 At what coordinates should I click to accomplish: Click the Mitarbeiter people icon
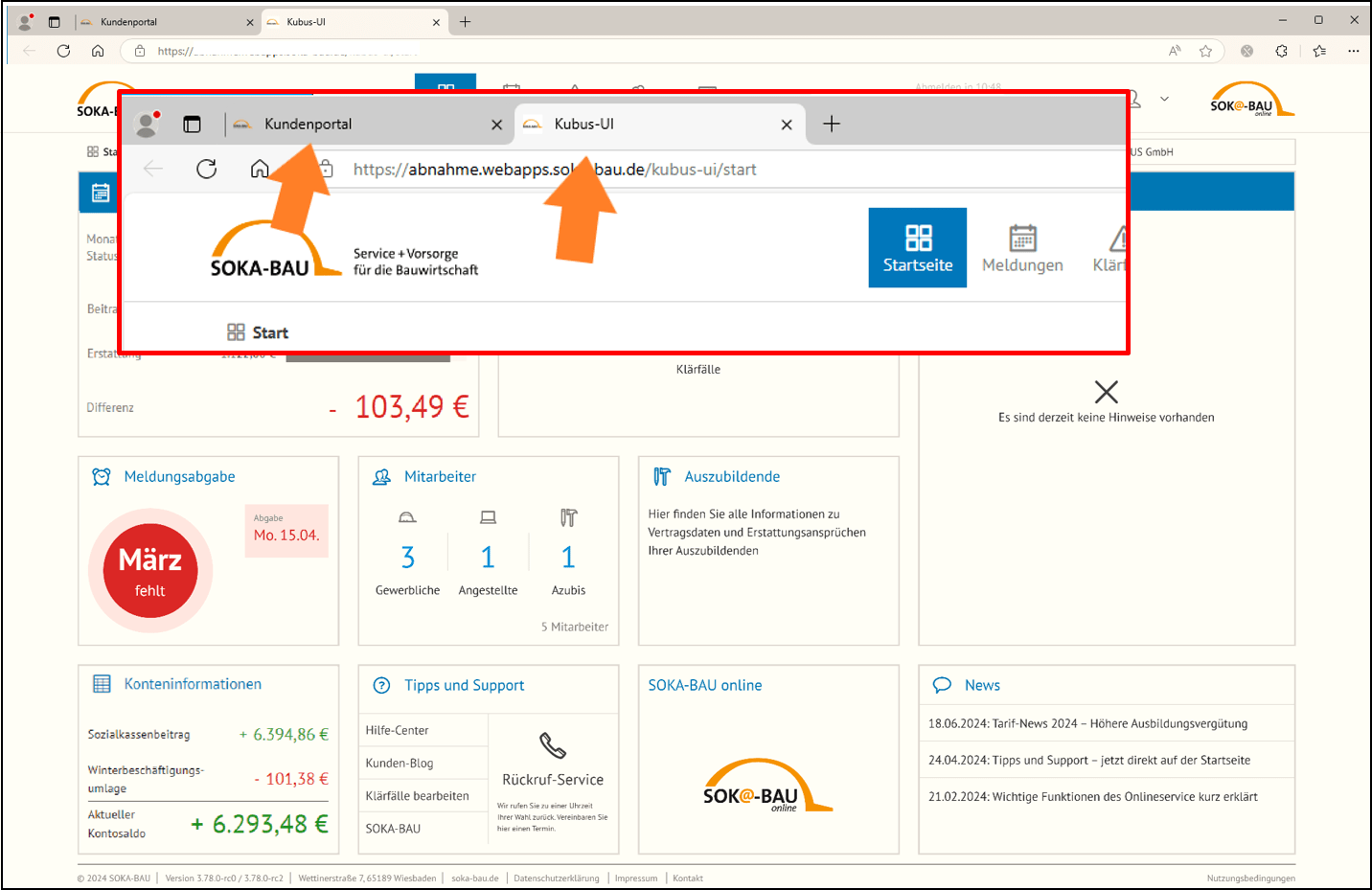381,475
